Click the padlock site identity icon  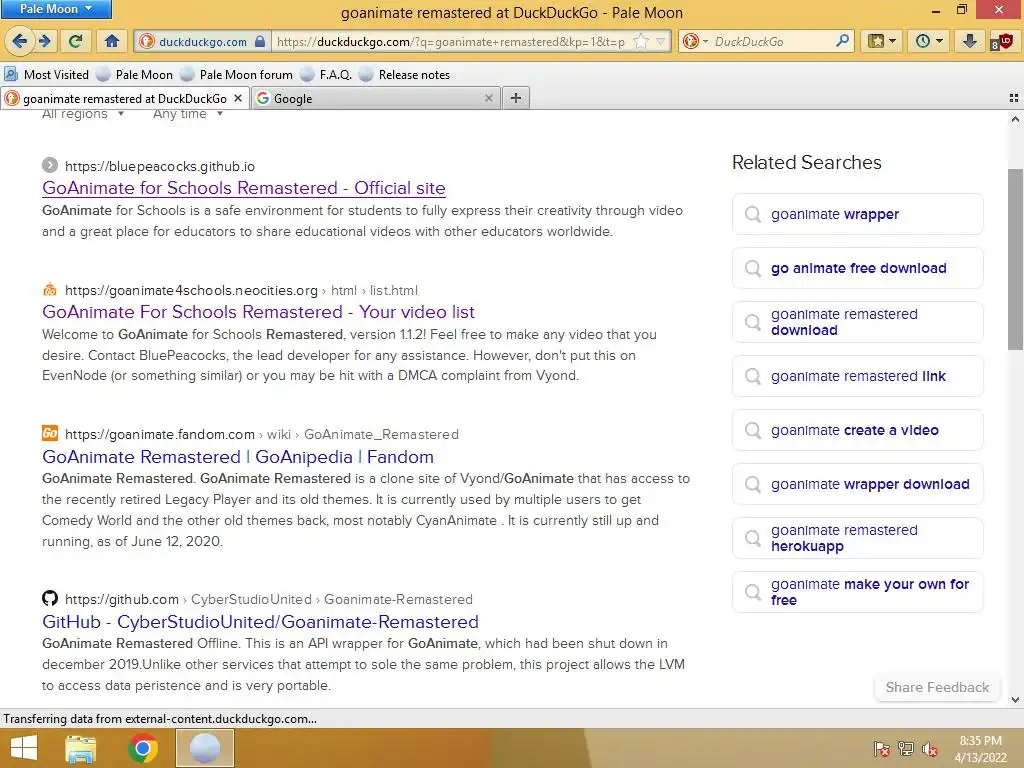[260, 41]
